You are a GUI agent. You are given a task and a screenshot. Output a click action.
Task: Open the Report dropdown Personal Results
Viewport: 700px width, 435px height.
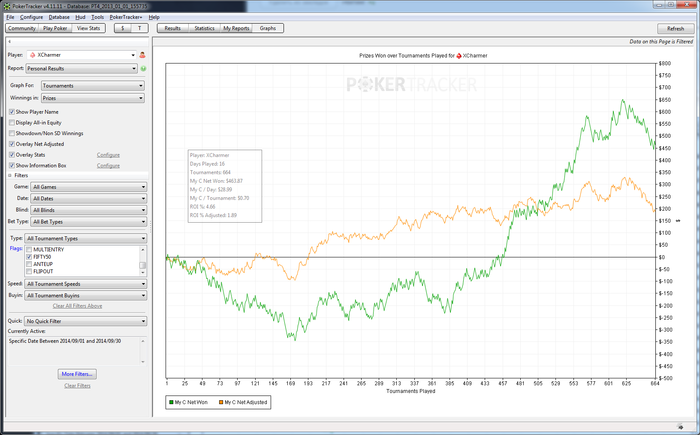81,69
